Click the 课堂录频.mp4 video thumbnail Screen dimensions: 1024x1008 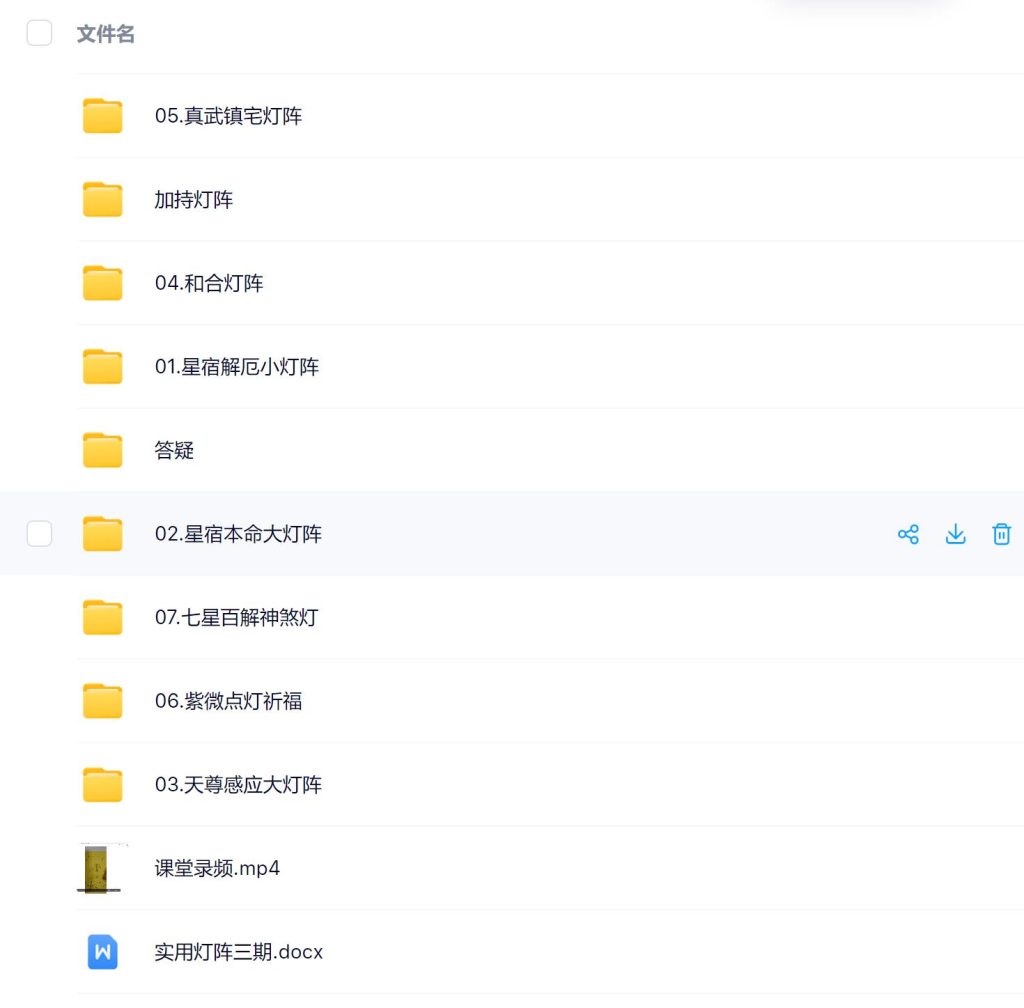(101, 869)
